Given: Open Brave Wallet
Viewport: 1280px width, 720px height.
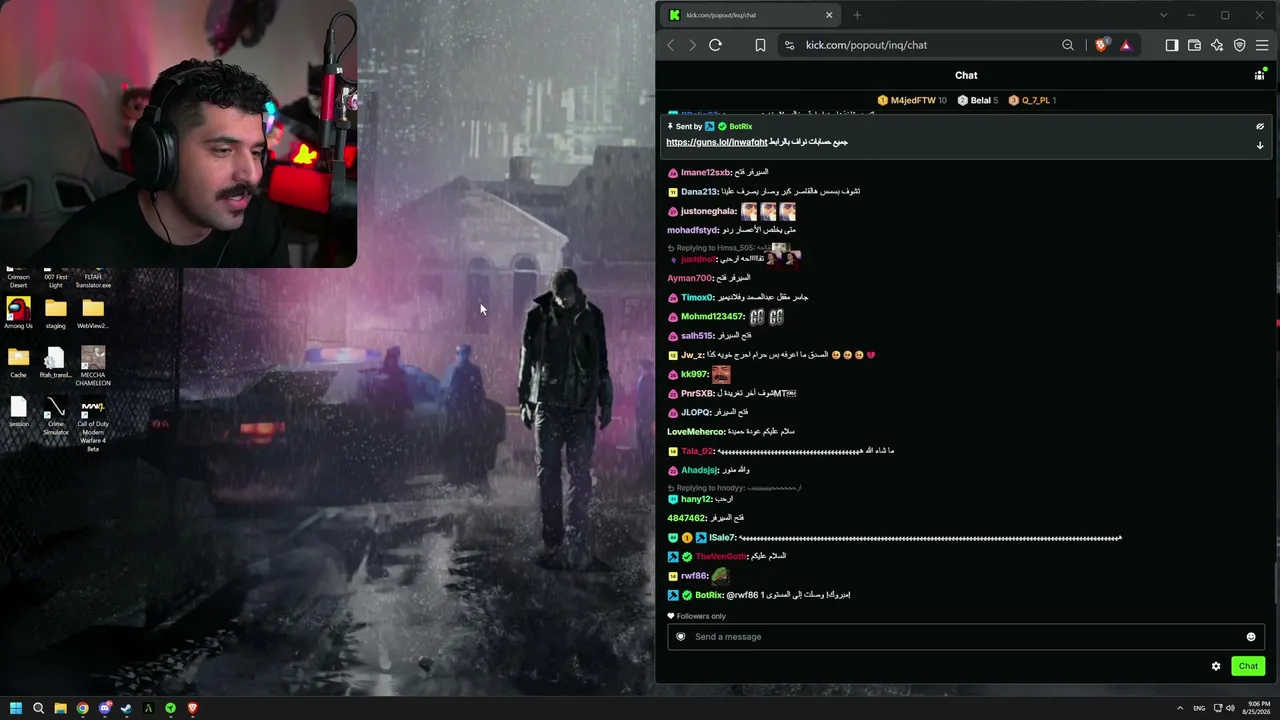Looking at the screenshot, I should [x=1194, y=45].
